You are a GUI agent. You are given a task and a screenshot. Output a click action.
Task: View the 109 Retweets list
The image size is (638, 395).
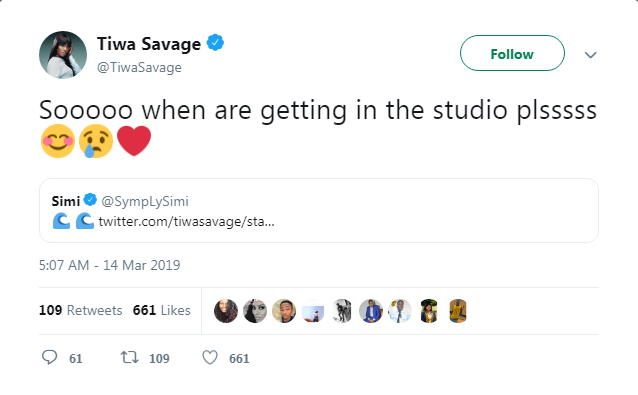[x=81, y=310]
